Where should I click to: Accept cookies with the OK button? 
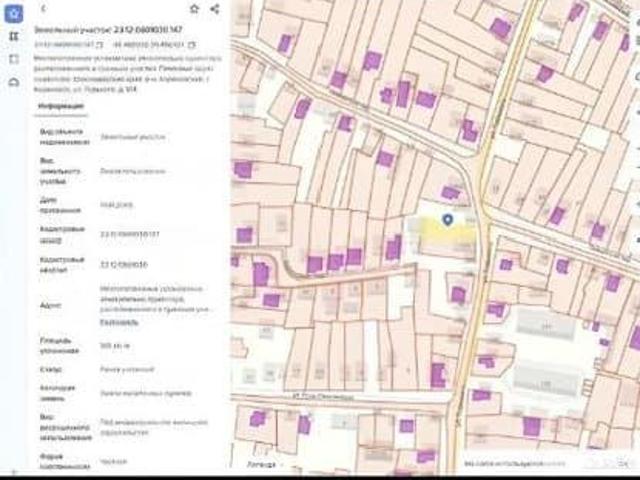pyautogui.click(x=623, y=463)
